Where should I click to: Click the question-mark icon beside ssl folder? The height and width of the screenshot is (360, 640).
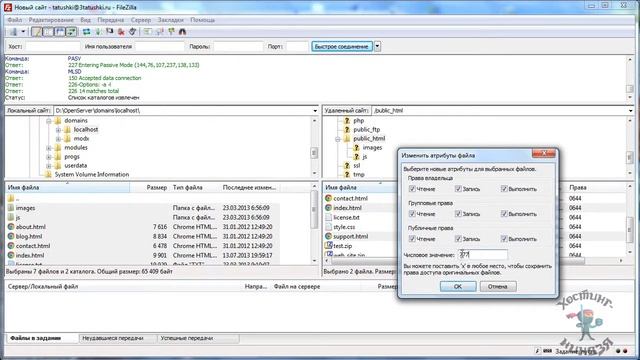(x=347, y=165)
